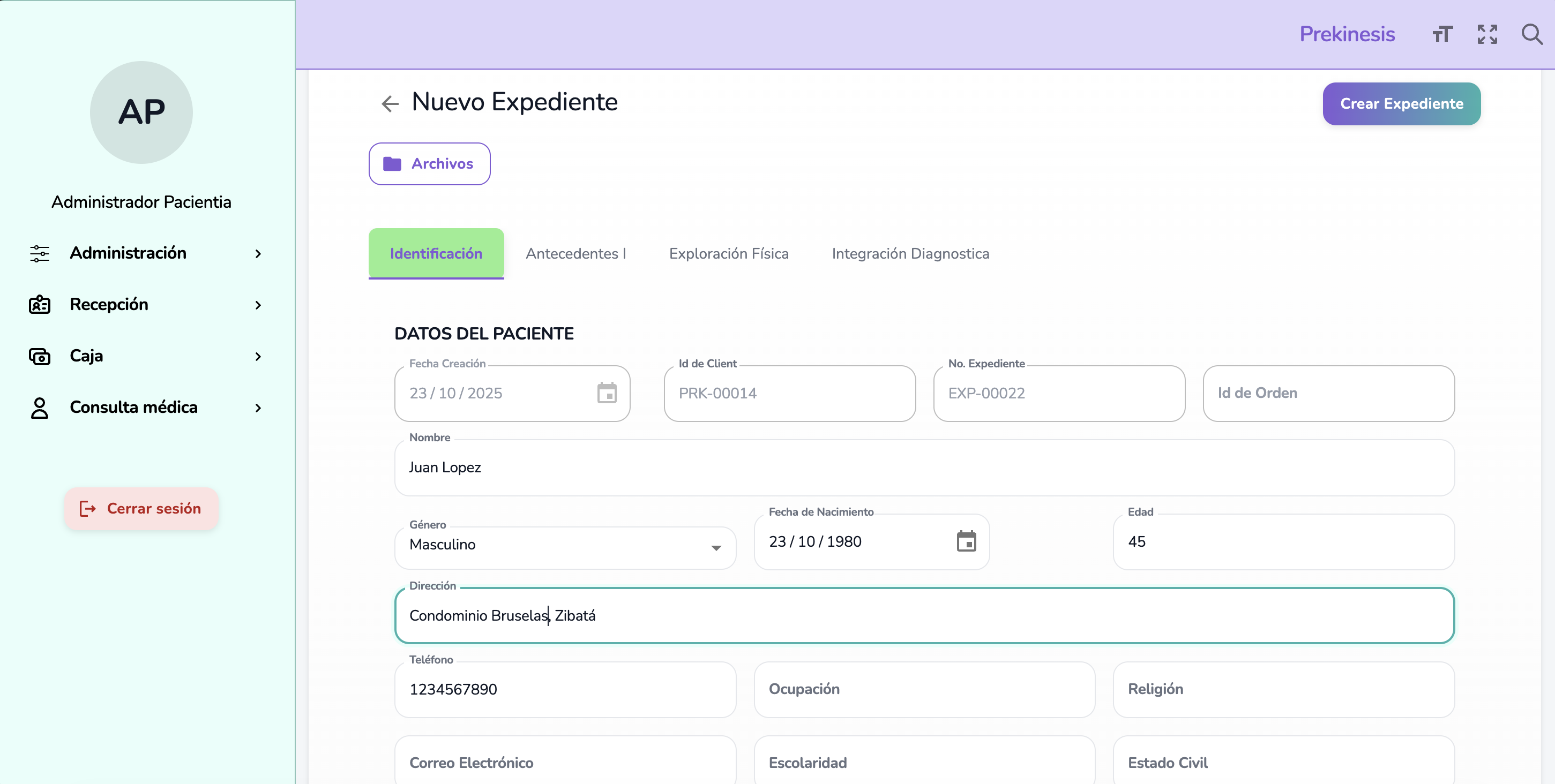Go to Integración Diagnostica tab
Screen dimensions: 1555x784
click(910, 254)
